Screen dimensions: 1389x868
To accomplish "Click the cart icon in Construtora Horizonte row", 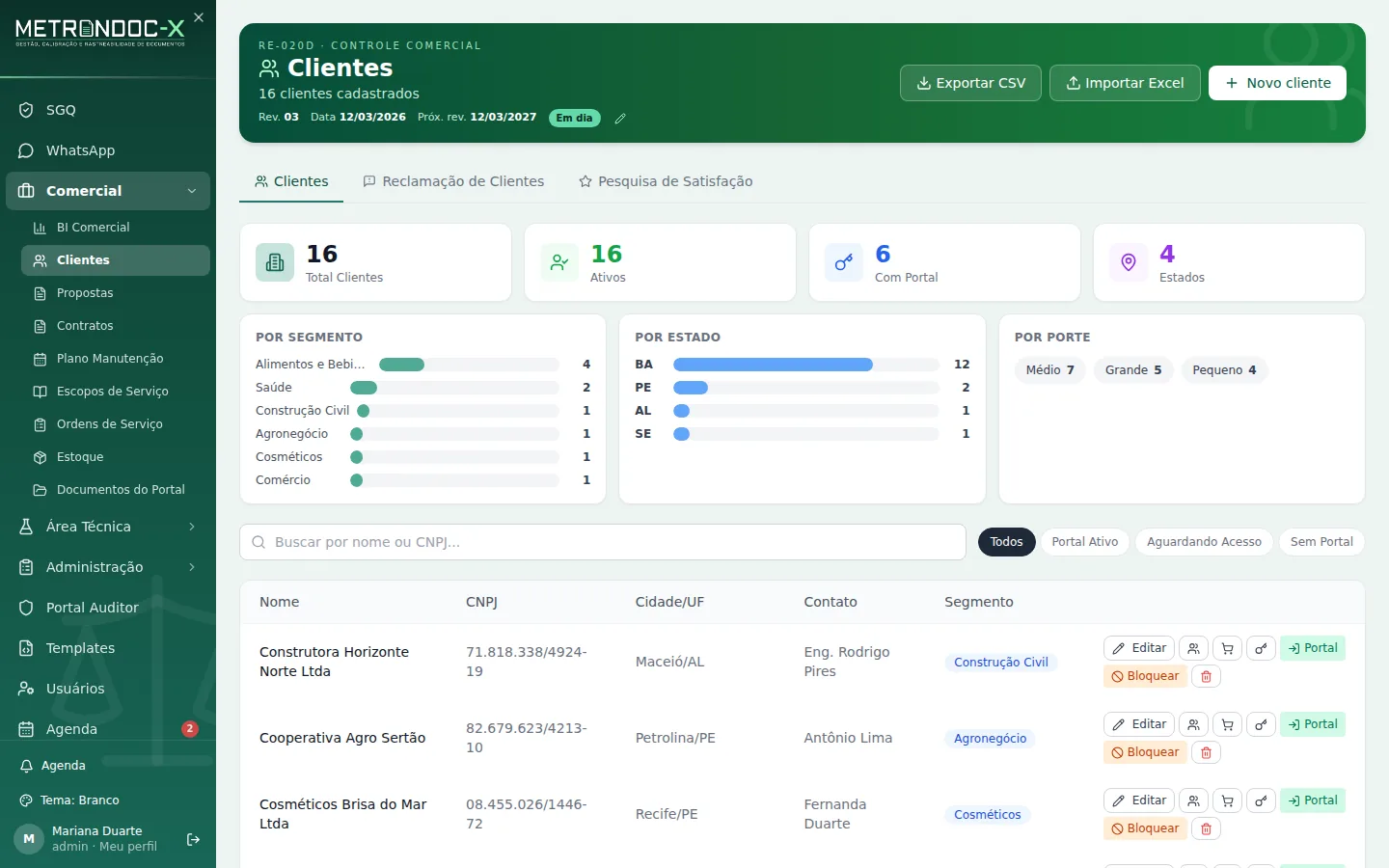I will (1227, 648).
